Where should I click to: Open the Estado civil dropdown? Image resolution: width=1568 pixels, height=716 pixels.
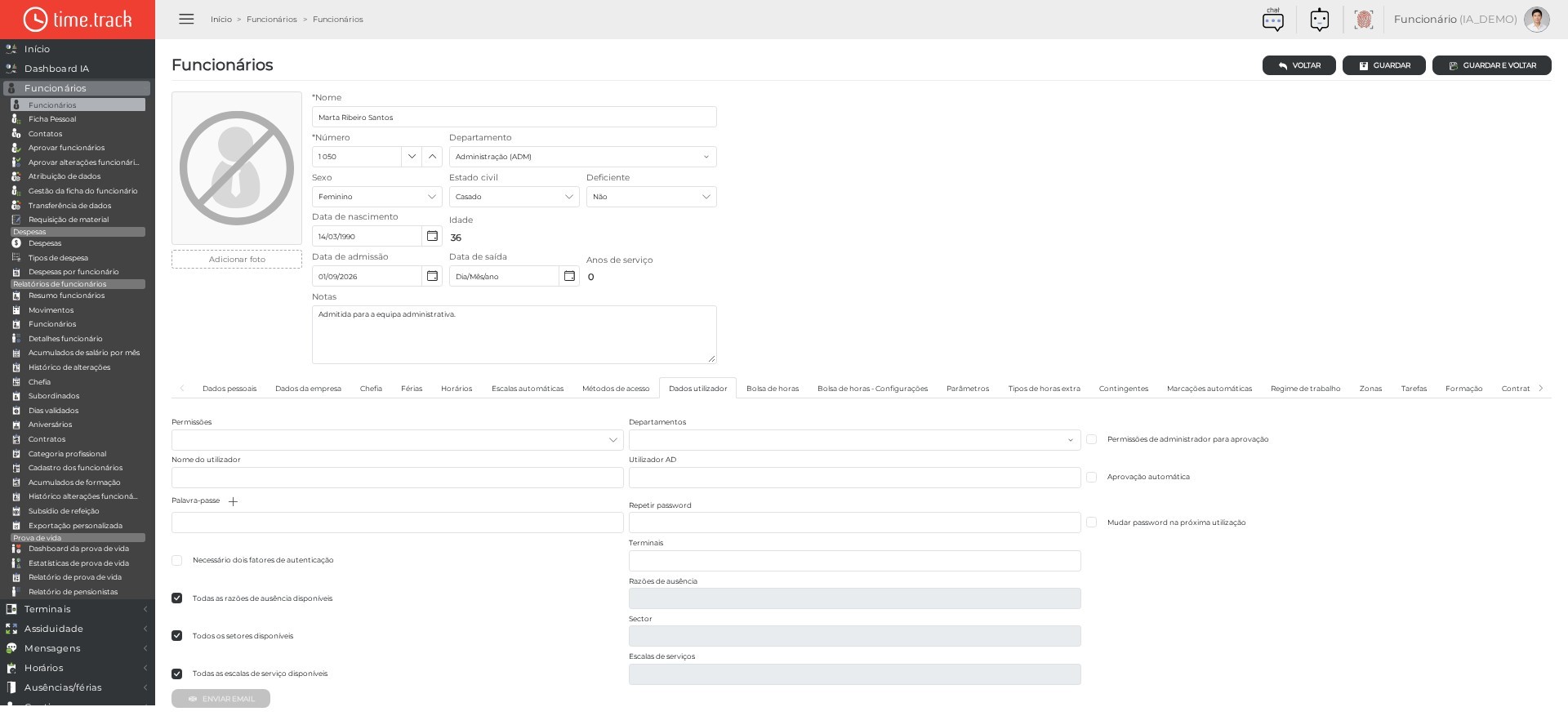(514, 197)
